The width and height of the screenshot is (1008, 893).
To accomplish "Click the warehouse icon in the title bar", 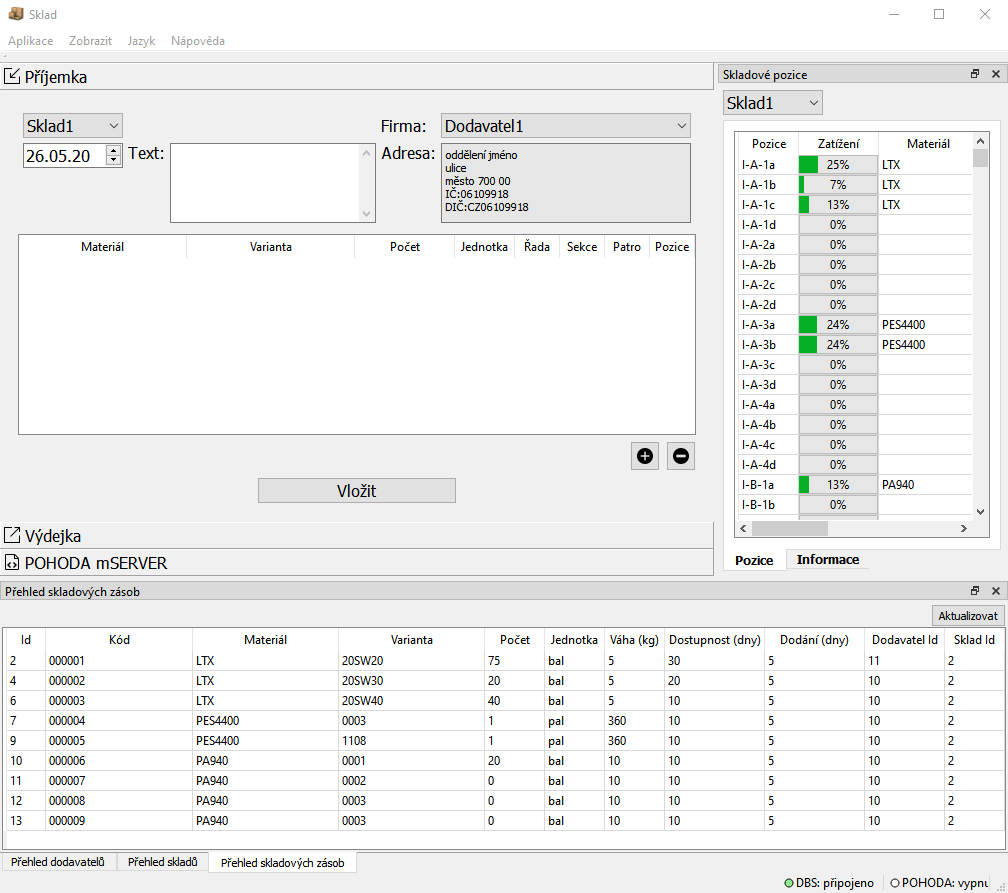I will [x=16, y=14].
